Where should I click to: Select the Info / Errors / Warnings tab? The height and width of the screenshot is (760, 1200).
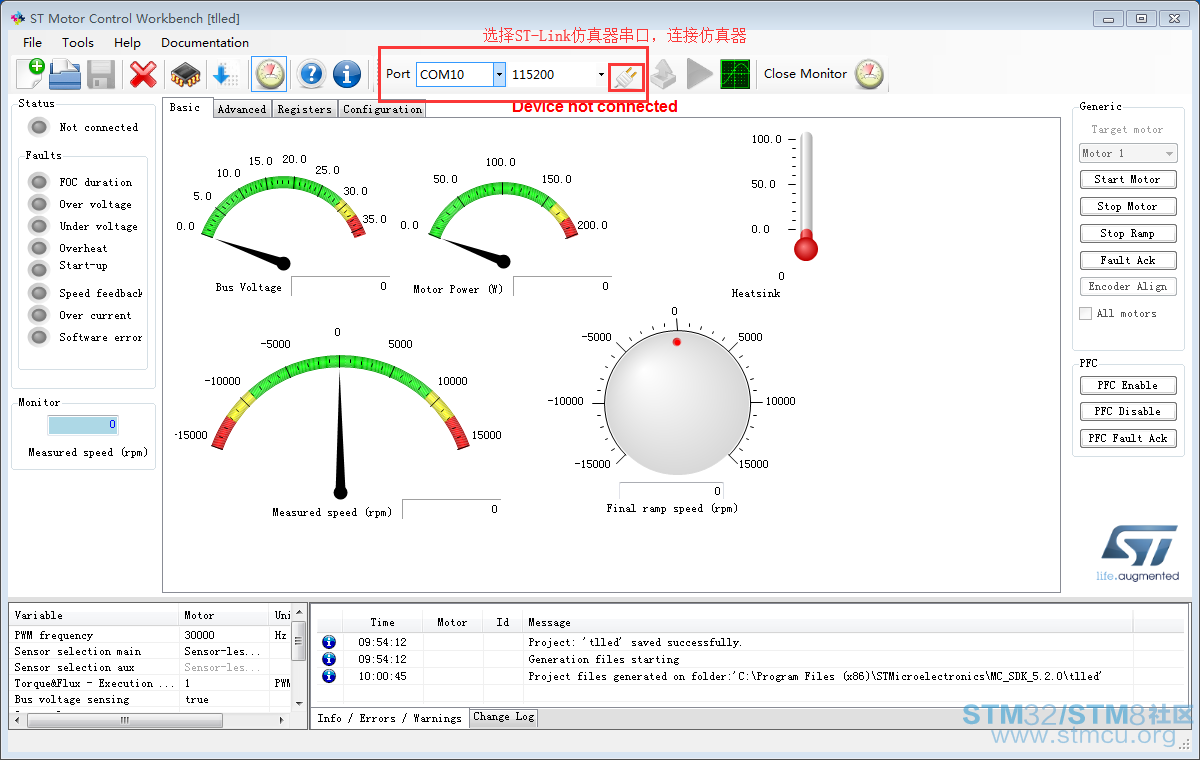pos(390,718)
